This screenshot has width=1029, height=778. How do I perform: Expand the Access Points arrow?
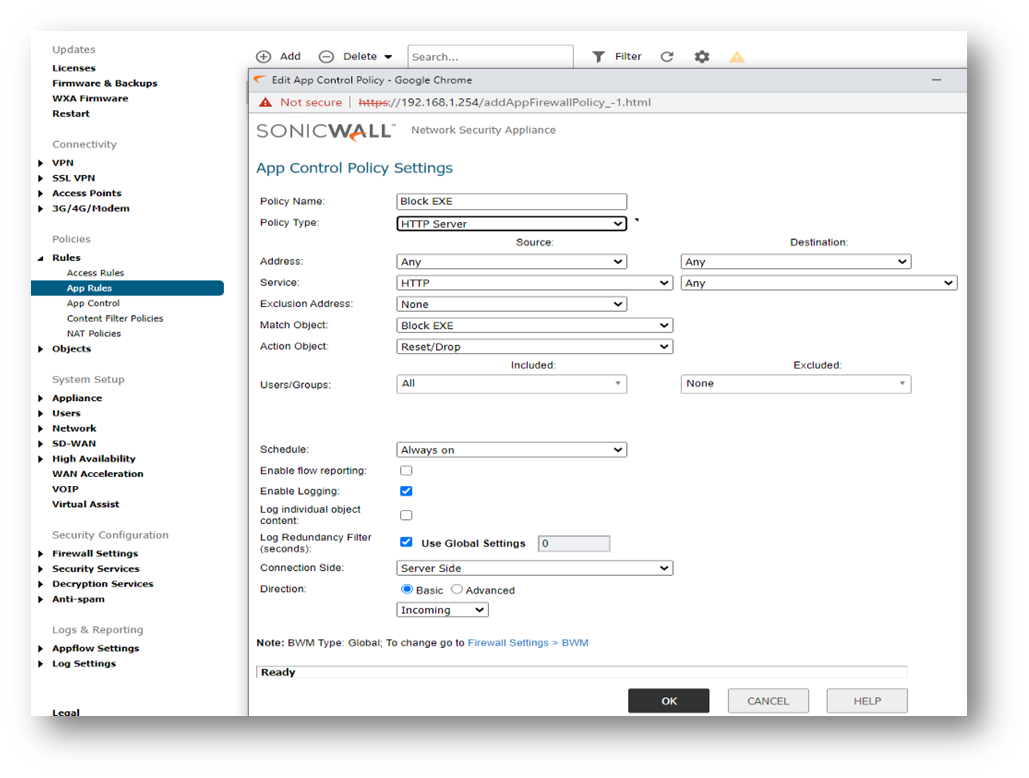click(x=41, y=194)
